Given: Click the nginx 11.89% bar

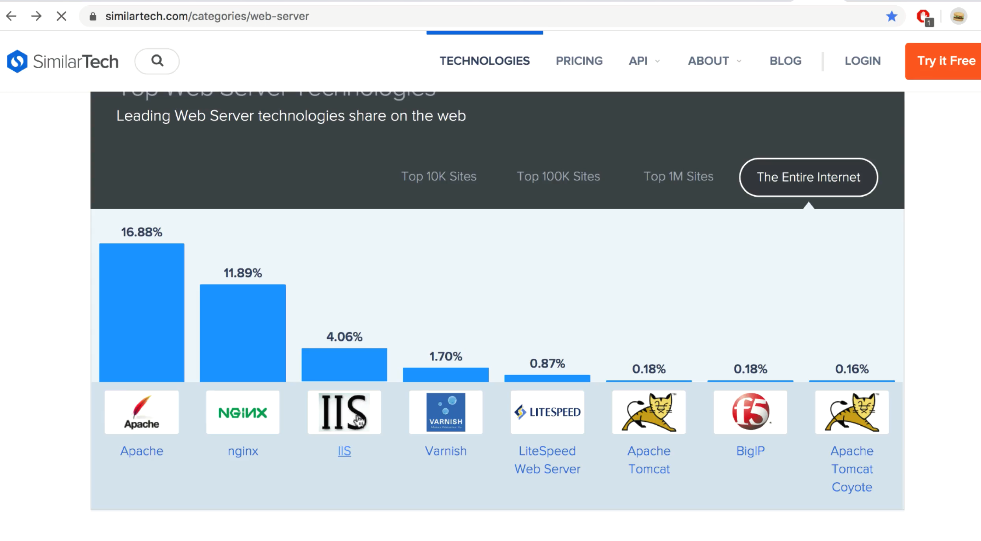Looking at the screenshot, I should 243,333.
